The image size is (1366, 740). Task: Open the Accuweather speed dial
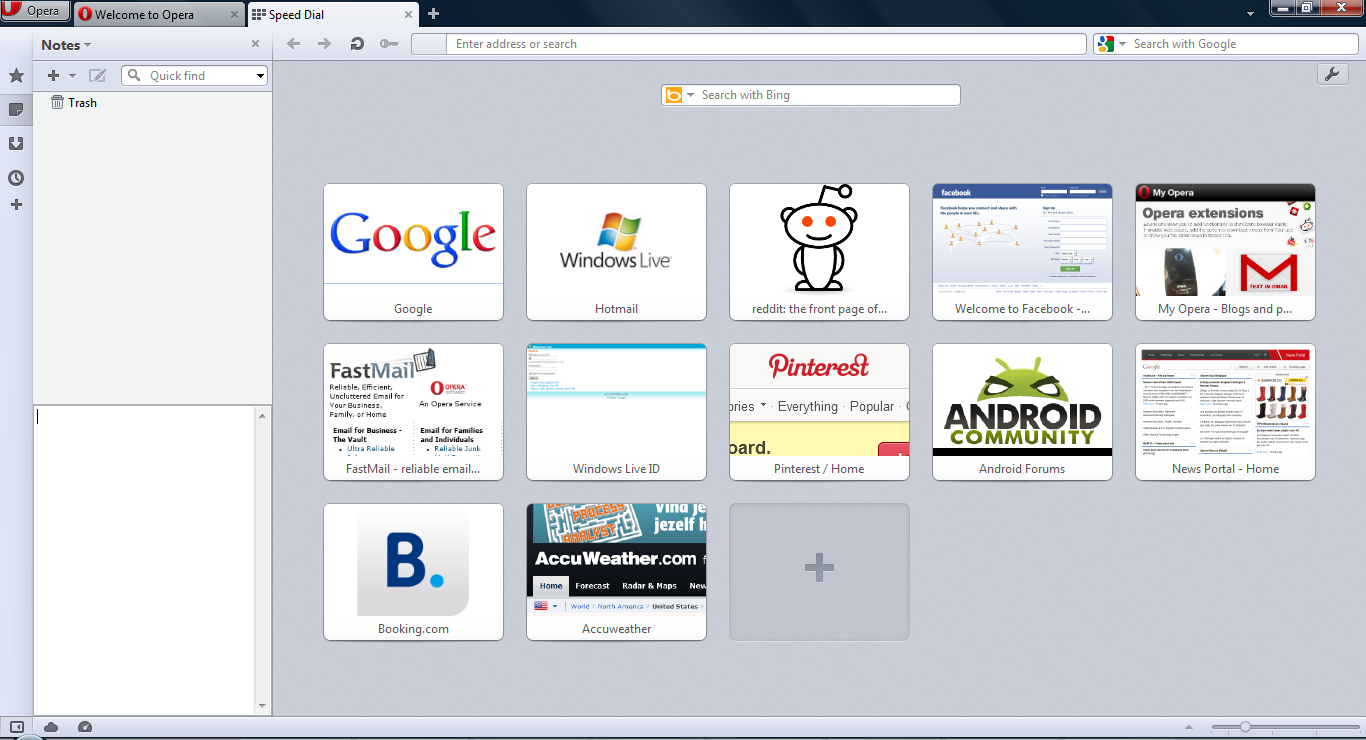pos(616,572)
